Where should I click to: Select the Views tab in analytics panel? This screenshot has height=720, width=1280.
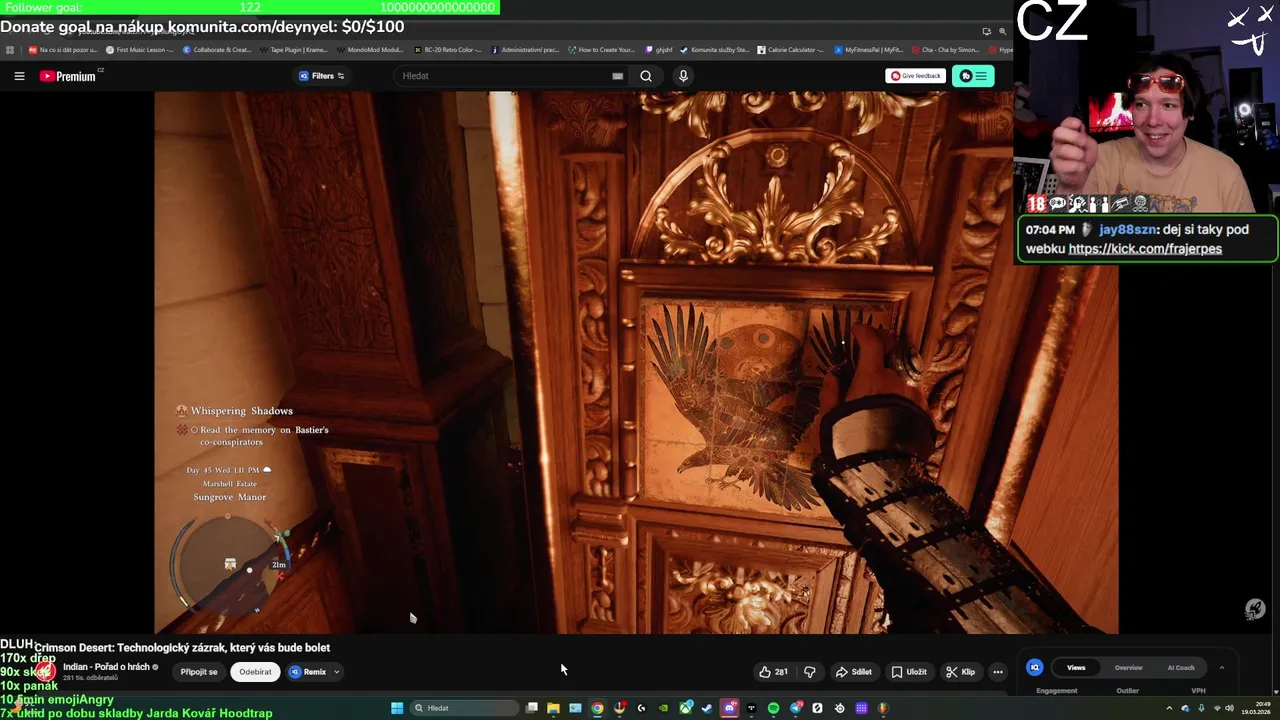[1076, 667]
